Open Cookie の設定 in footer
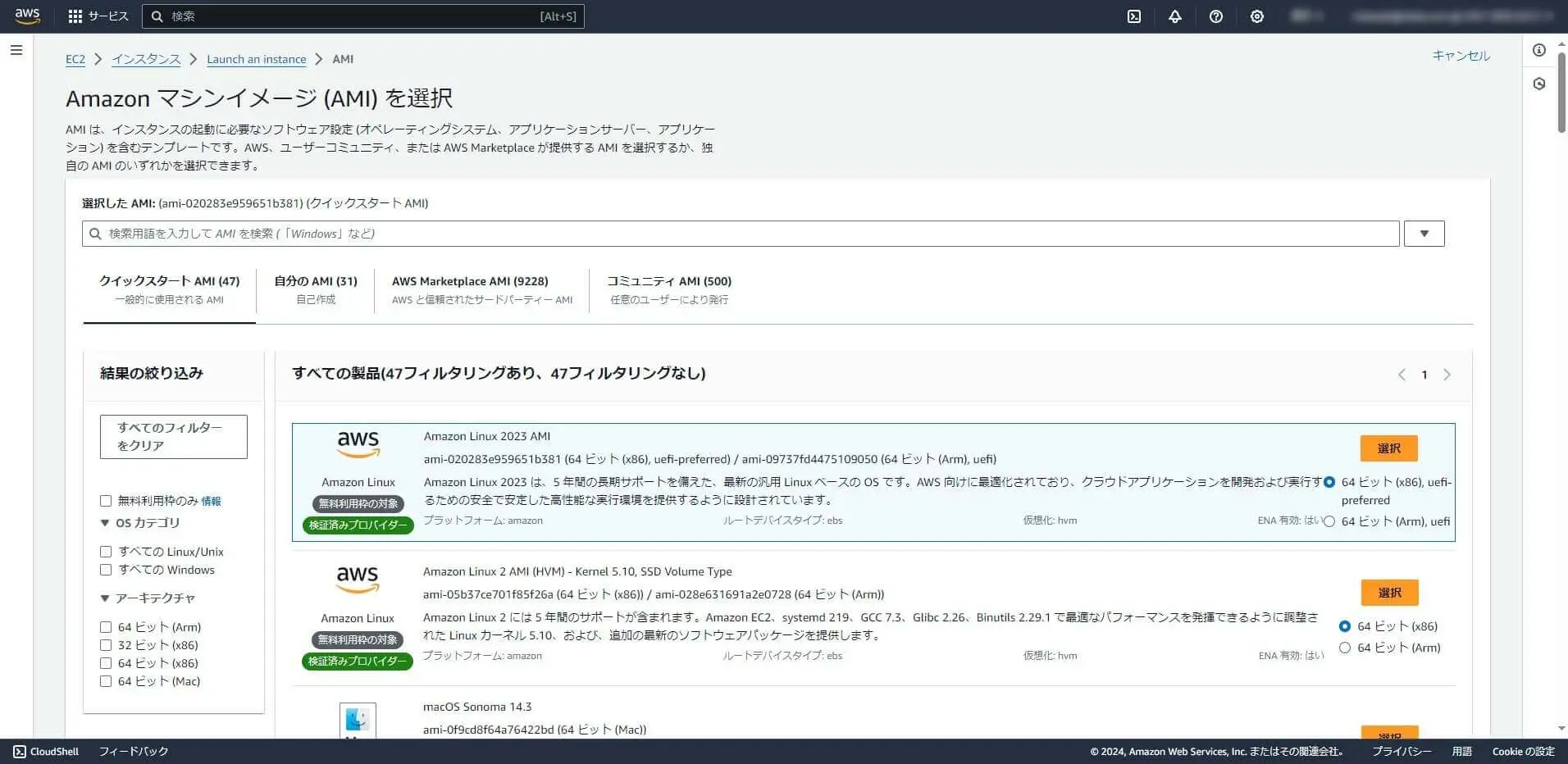This screenshot has width=1568, height=764. click(1524, 752)
